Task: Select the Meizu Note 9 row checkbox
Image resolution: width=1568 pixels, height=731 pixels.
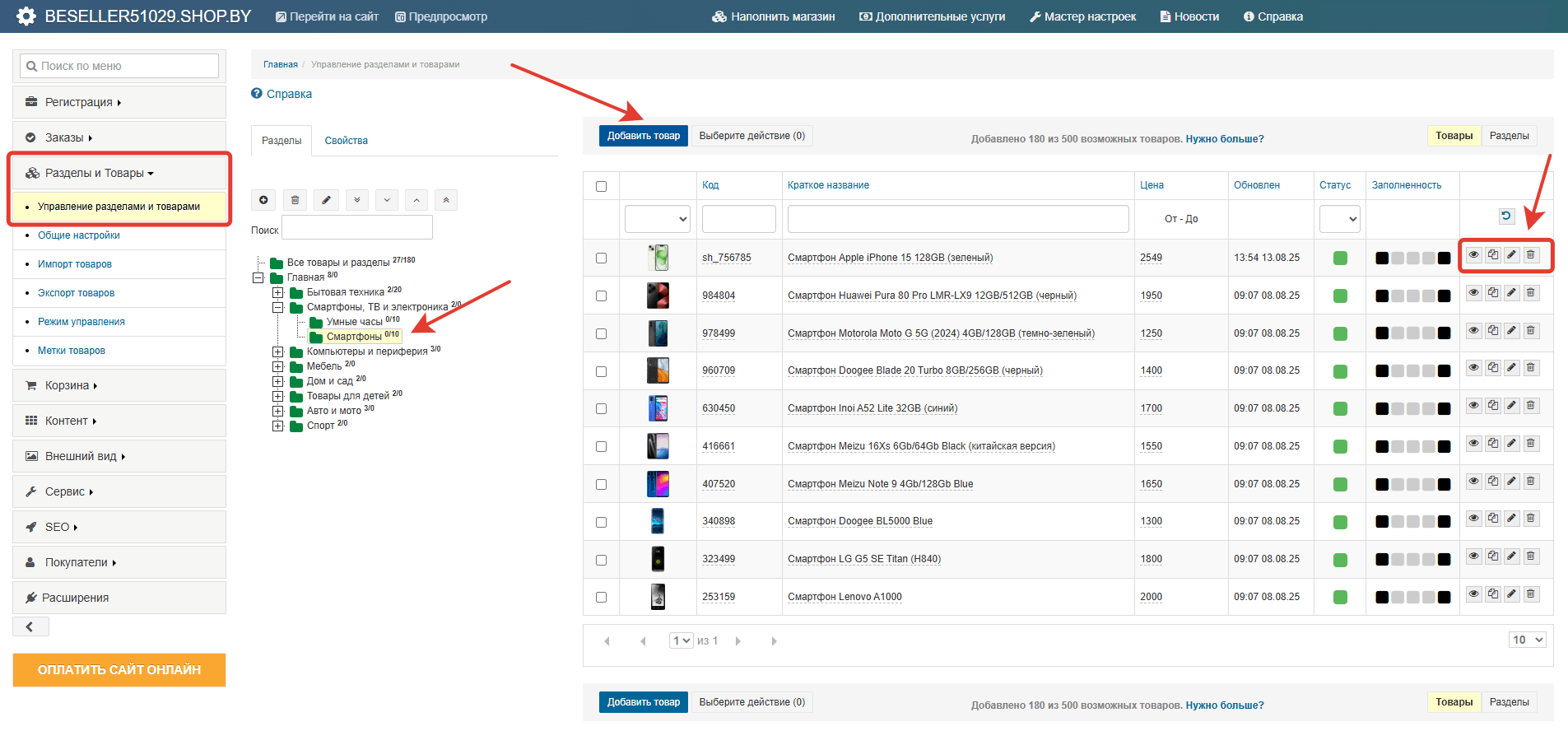Action: 601,484
